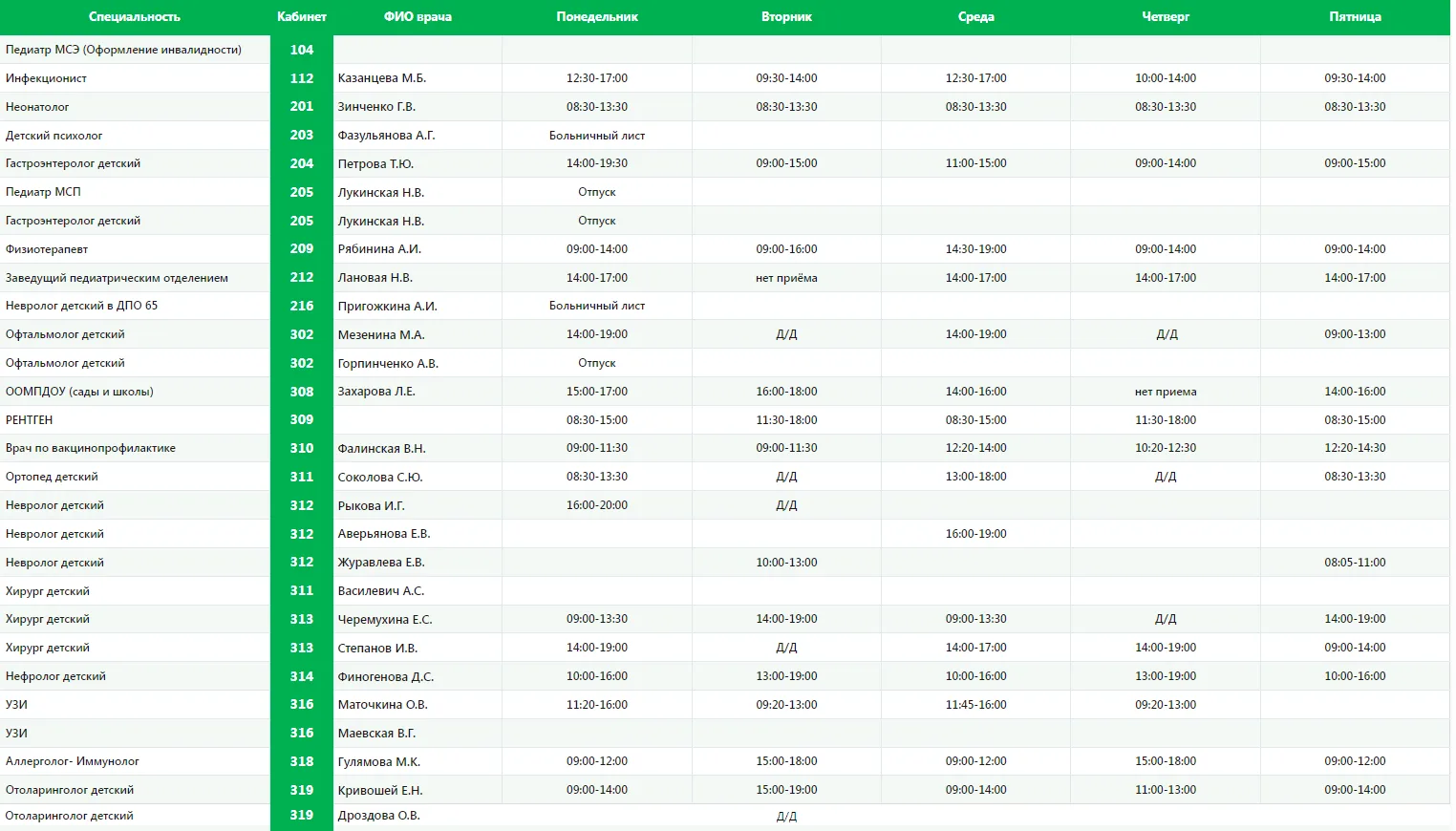Select doctor name "Горпинченко А.В."
Screen dimensions: 1456x831
click(388, 363)
